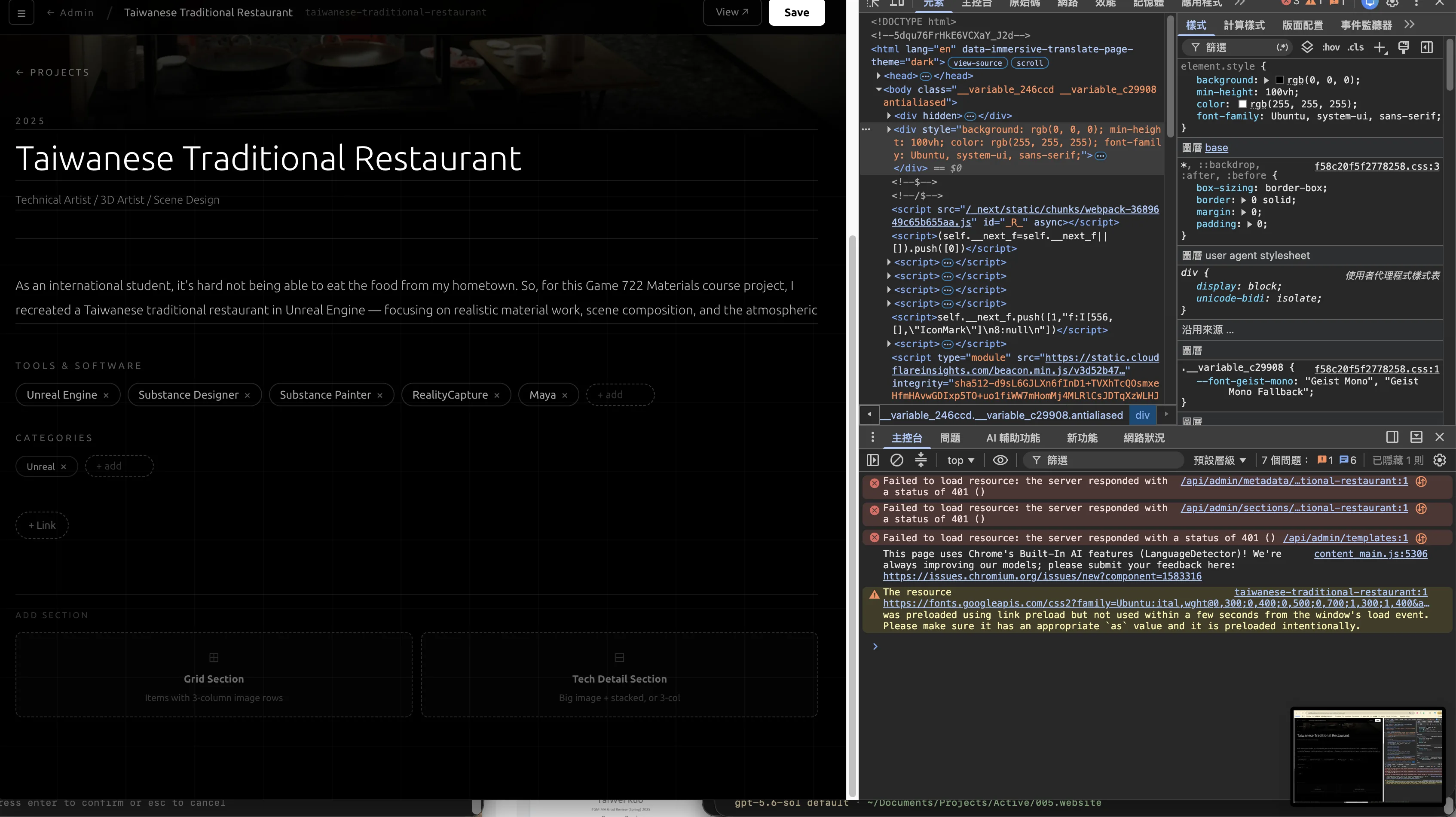This screenshot has height=817, width=1456.
Task: Open console settings gear icon
Action: point(1440,460)
